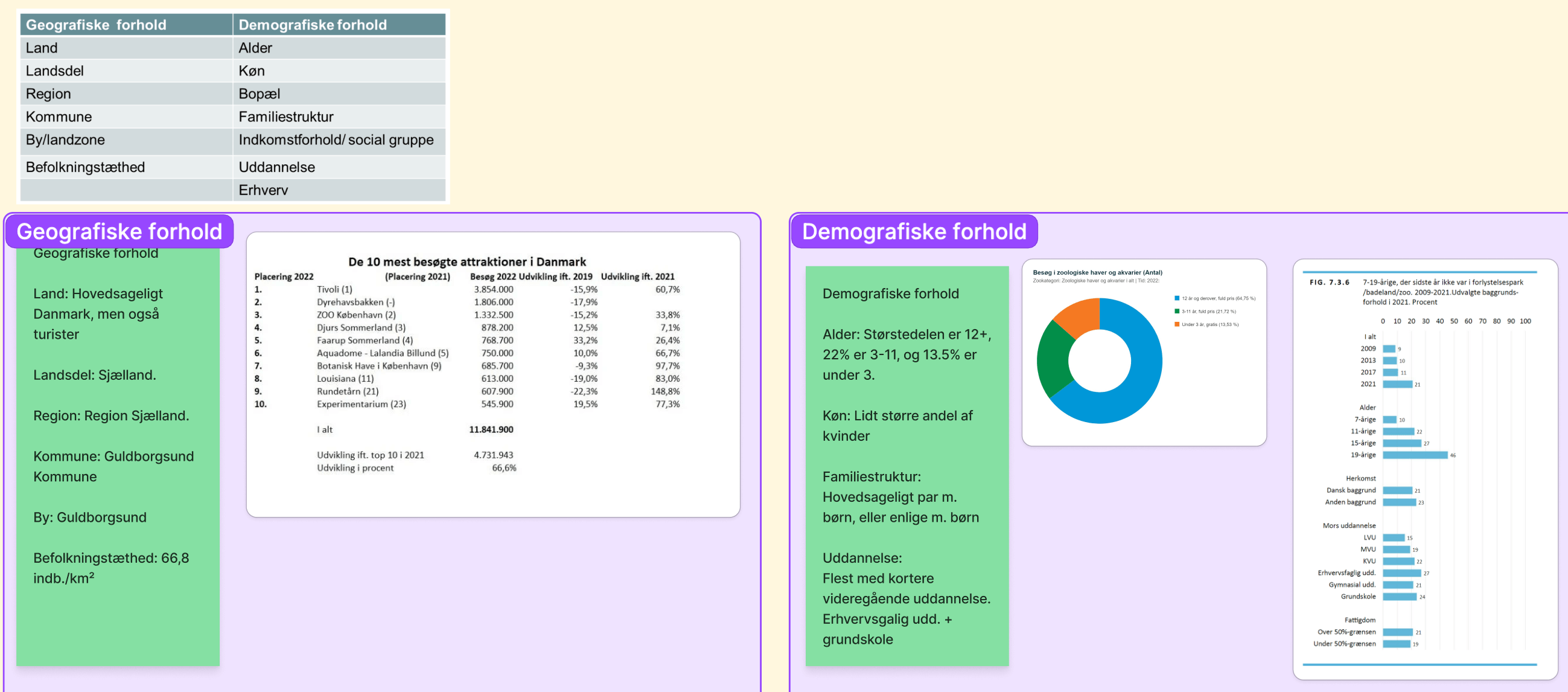The image size is (1568, 692).
Task: Click the 'By/landzone' table cell
Action: coord(126,141)
